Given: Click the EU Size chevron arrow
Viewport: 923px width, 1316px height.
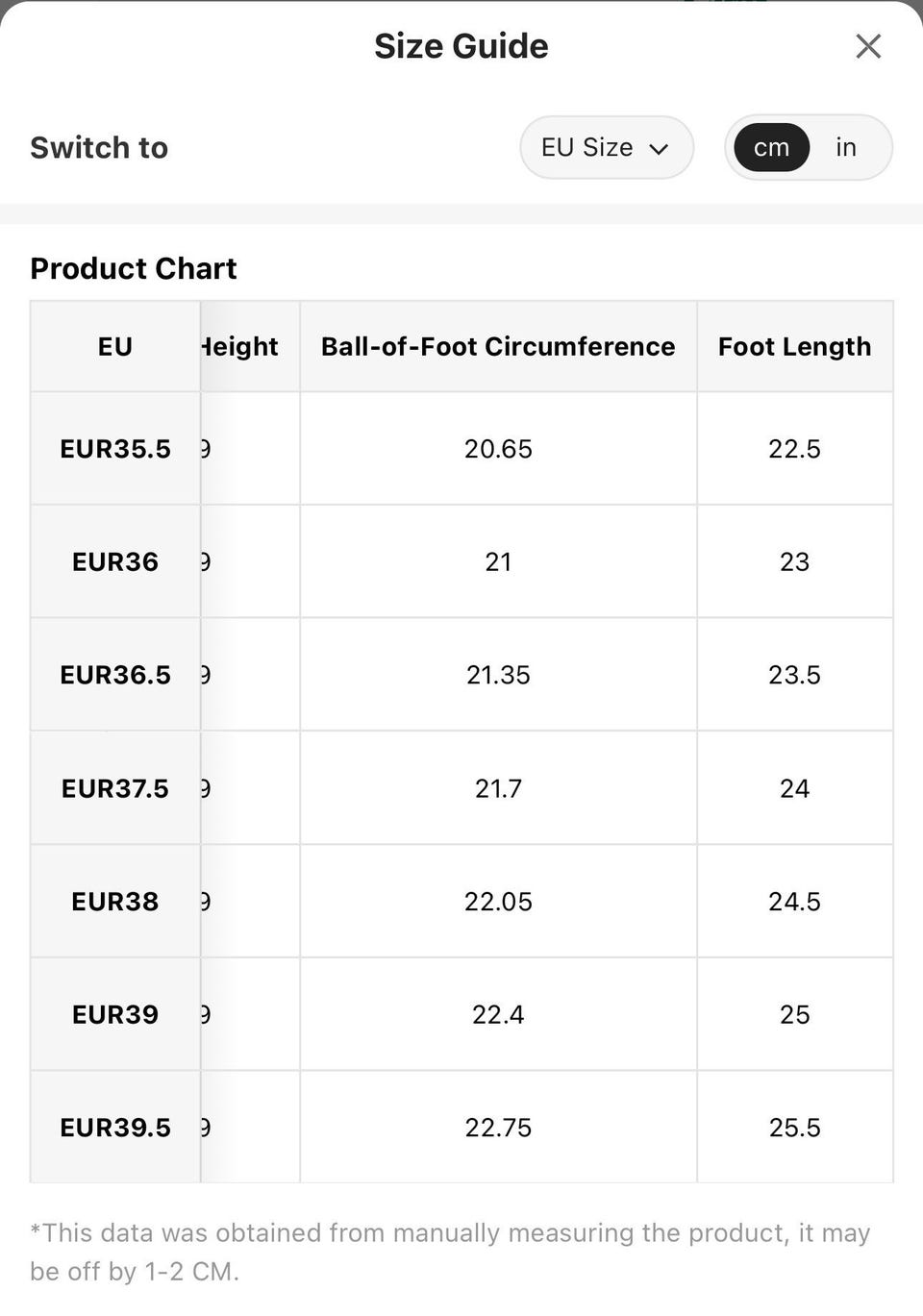Looking at the screenshot, I should pyautogui.click(x=660, y=149).
